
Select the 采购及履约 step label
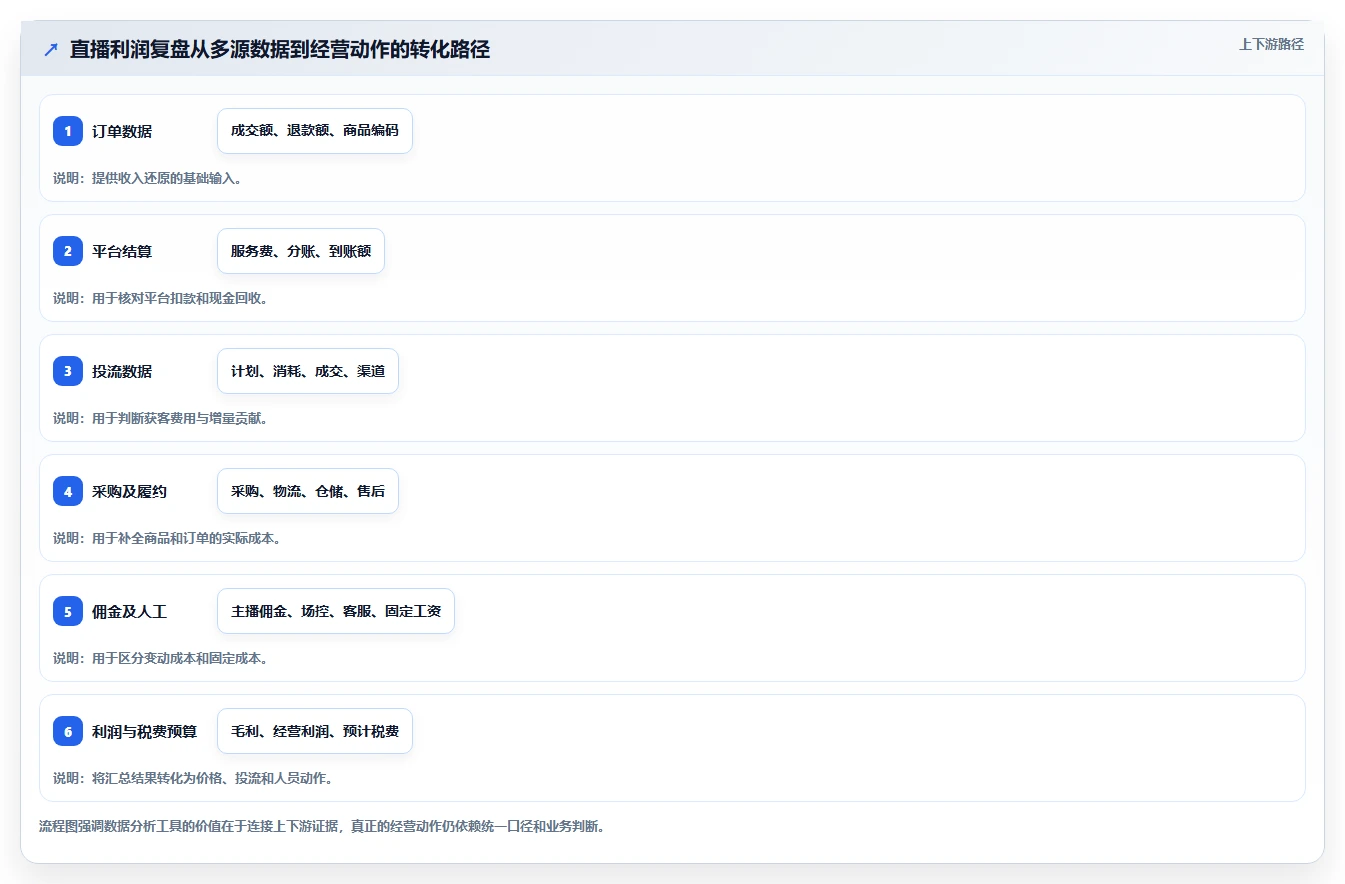pyautogui.click(x=129, y=491)
